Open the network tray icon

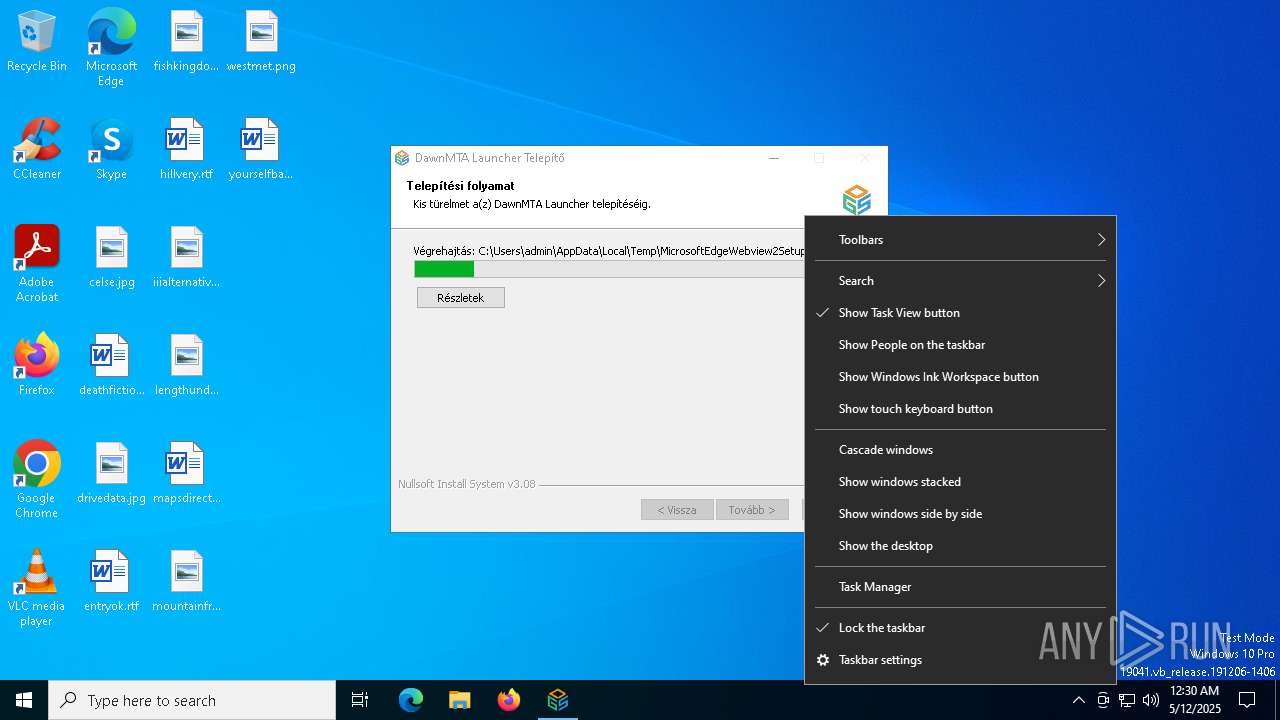click(x=1127, y=700)
